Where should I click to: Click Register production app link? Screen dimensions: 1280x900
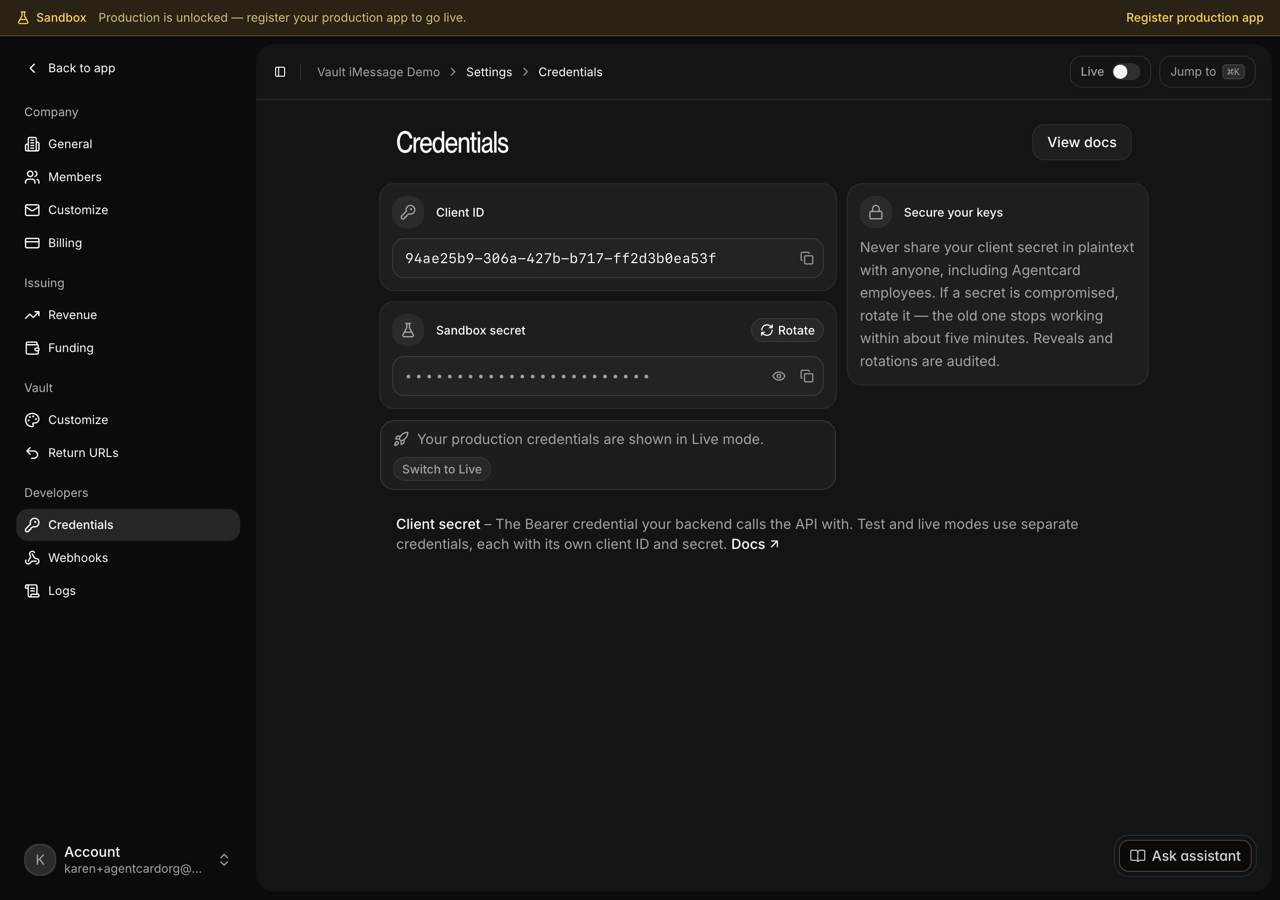coord(1195,18)
